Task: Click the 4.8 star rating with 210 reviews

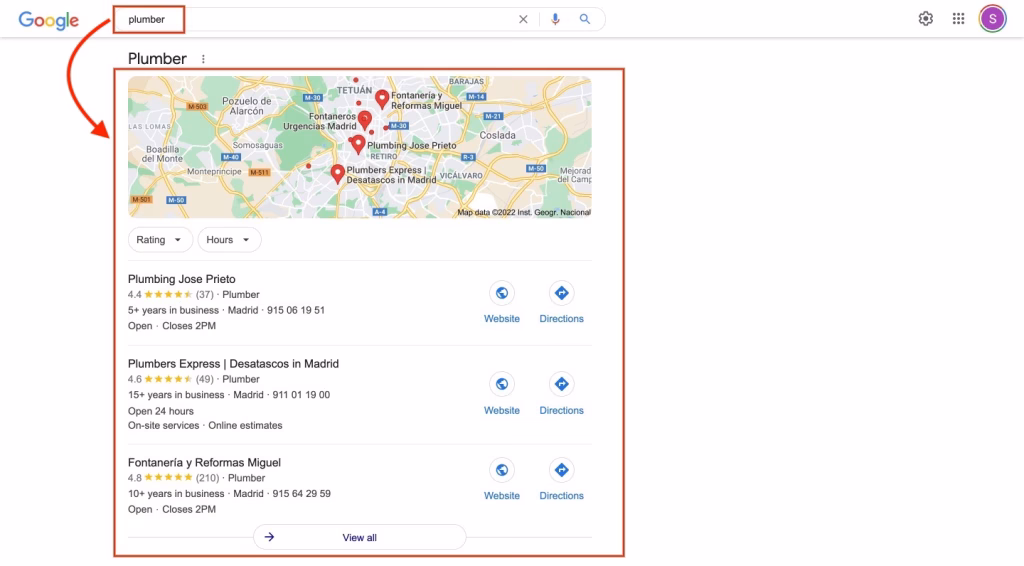Action: 173,478
